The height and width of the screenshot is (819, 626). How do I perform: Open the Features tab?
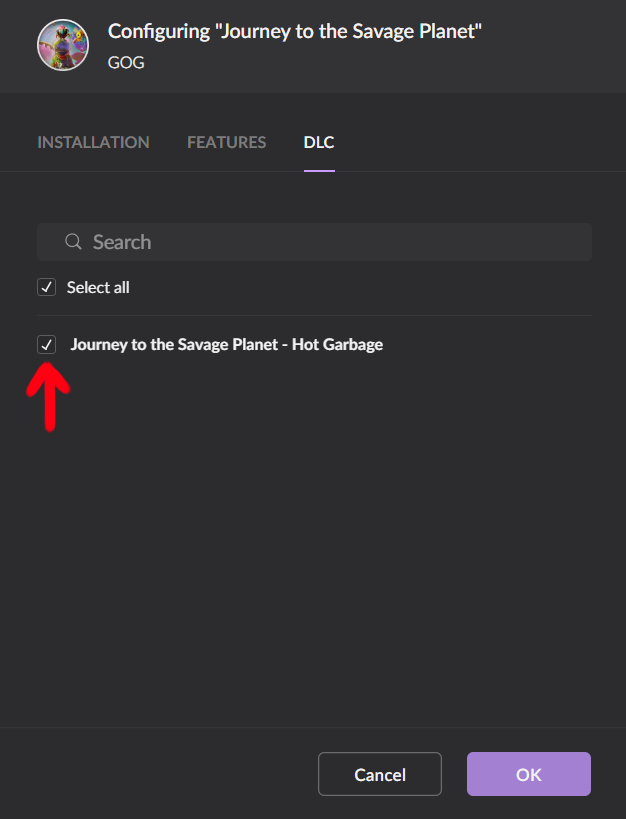(227, 142)
